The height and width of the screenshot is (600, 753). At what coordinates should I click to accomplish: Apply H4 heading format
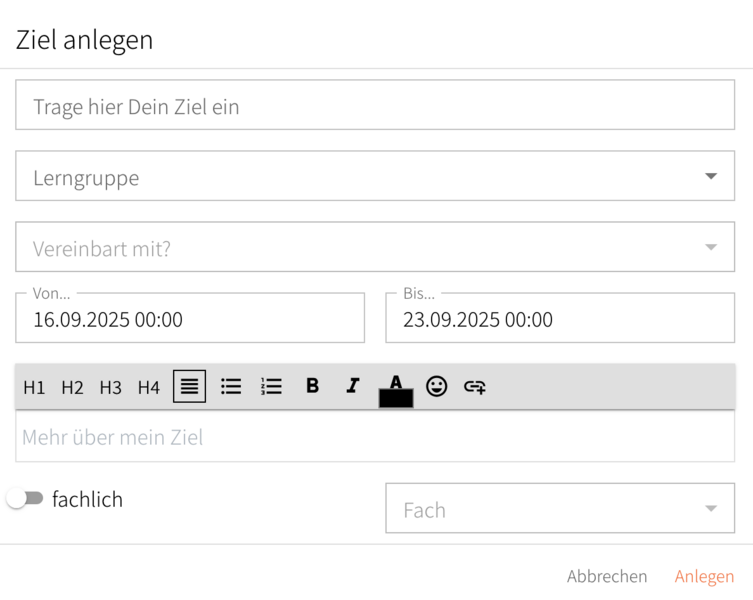point(148,387)
